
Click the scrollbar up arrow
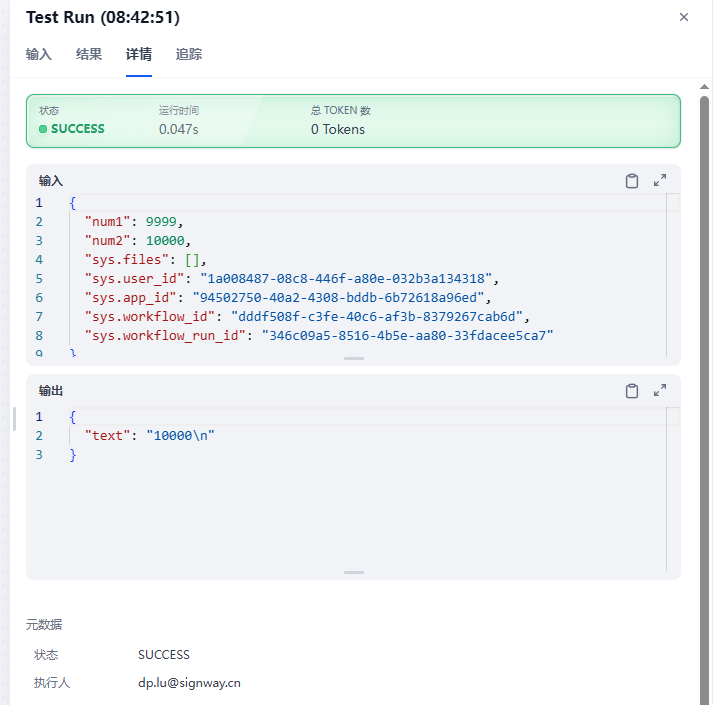[704, 86]
